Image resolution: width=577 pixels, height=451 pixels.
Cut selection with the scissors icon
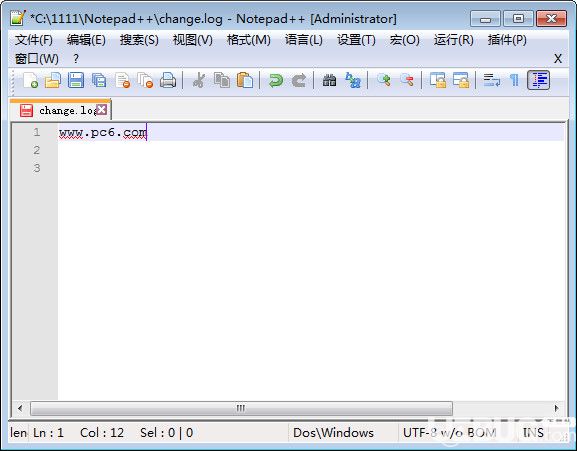coord(199,80)
